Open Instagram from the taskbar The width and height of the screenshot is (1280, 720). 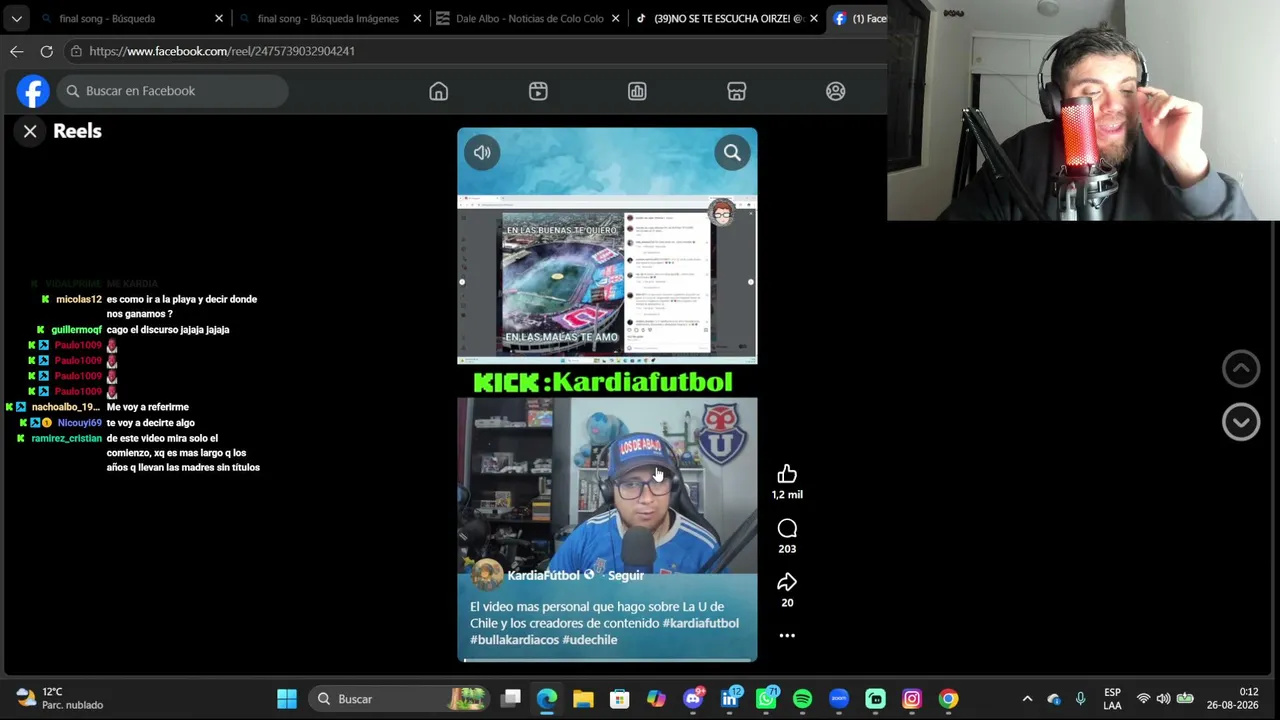pyautogui.click(x=912, y=699)
